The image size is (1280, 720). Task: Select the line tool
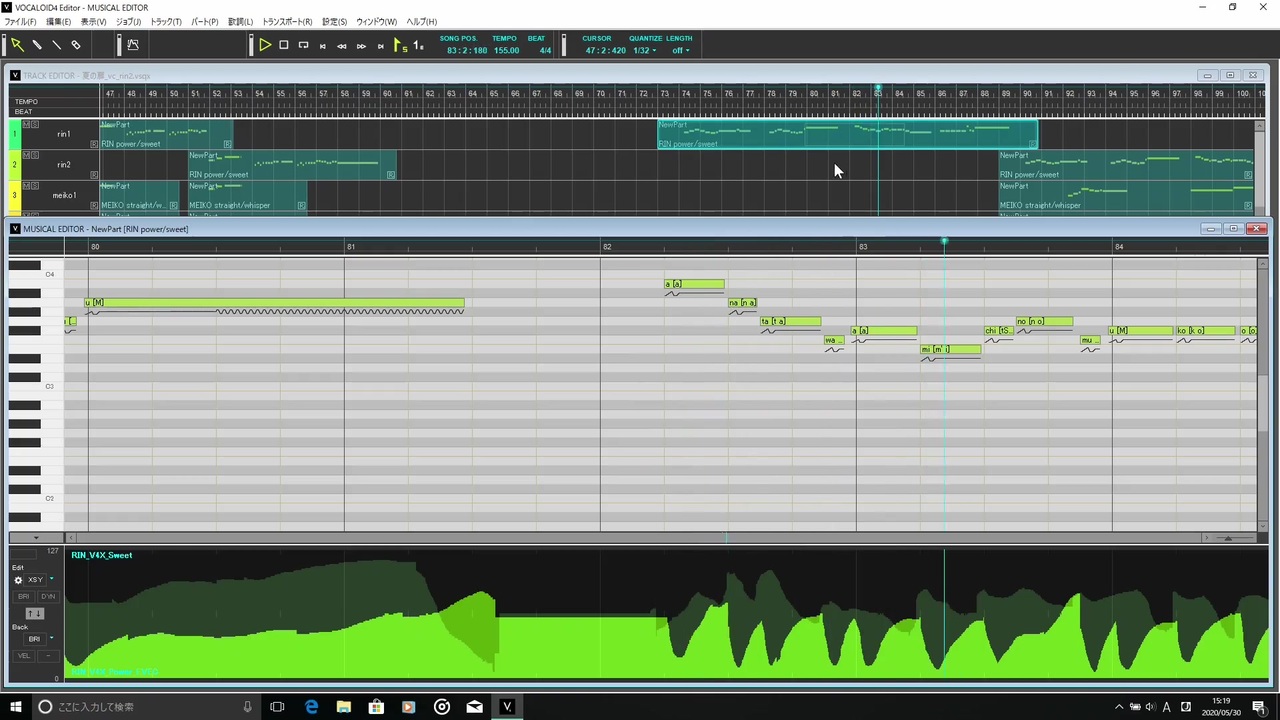click(56, 45)
